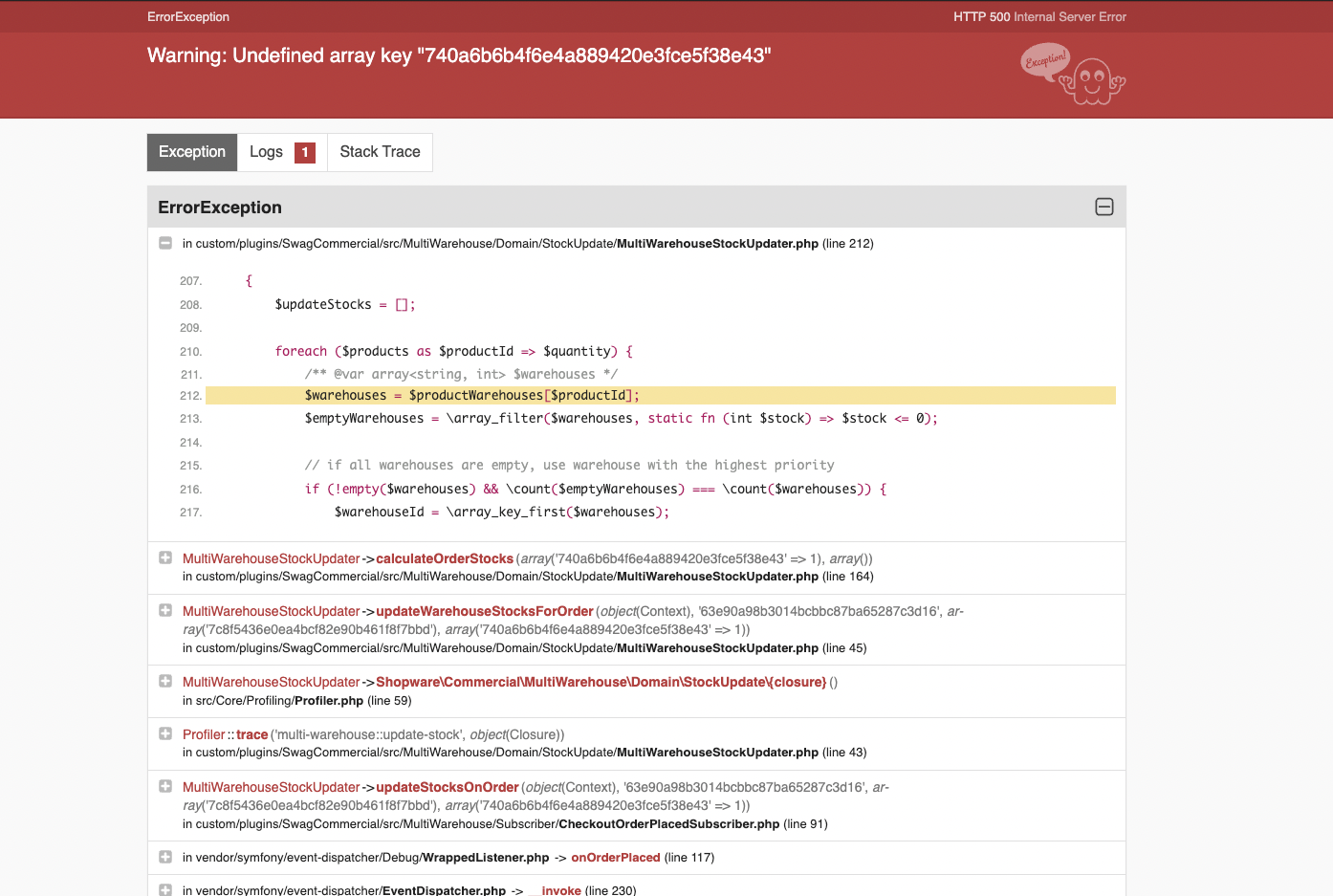
Task: Switch to the Logs tab
Action: pos(267,152)
